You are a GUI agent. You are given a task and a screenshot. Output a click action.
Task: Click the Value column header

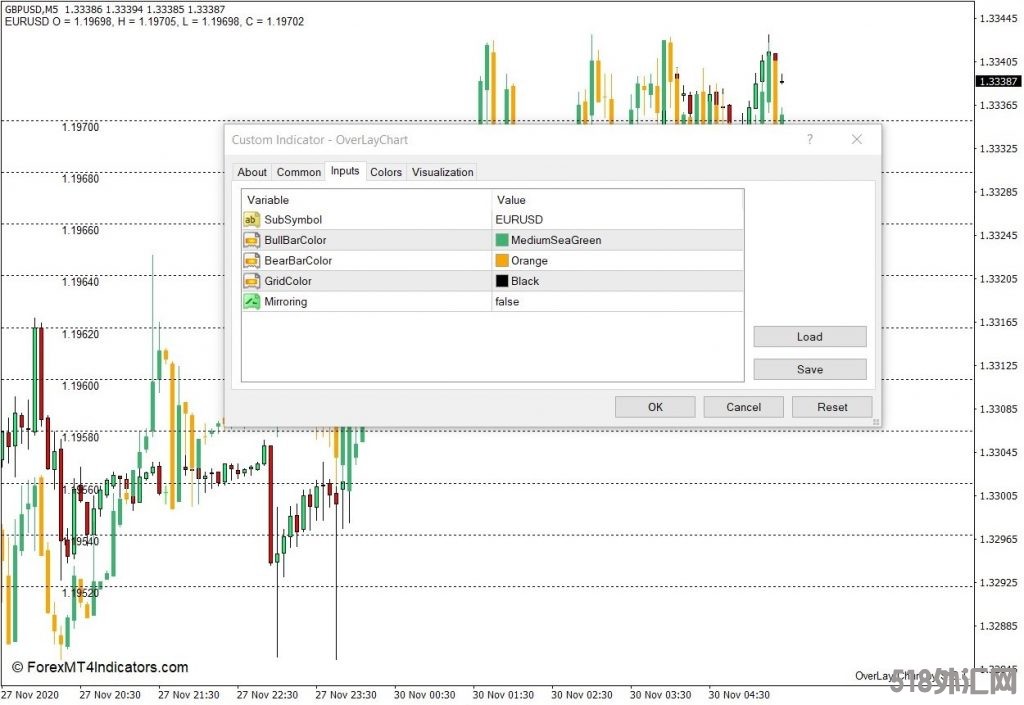pos(511,200)
